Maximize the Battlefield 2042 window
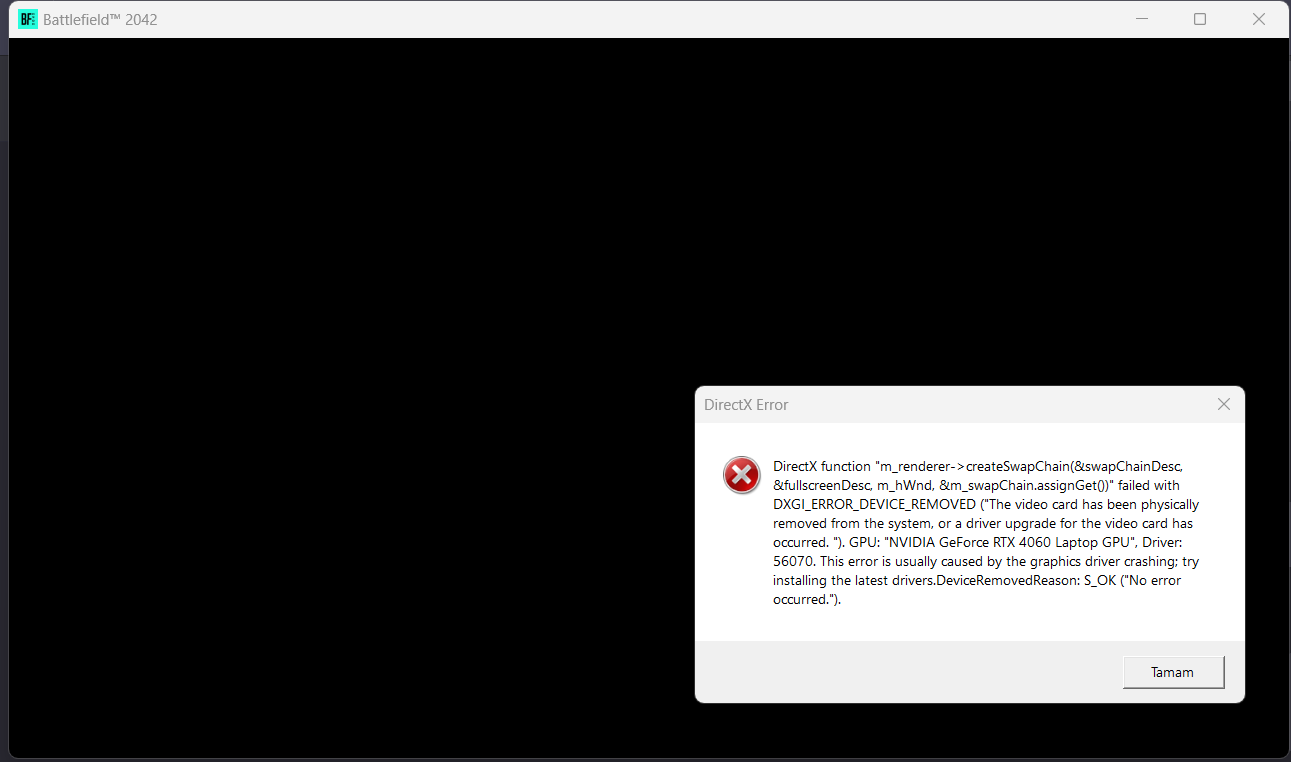1291x762 pixels. tap(1200, 19)
